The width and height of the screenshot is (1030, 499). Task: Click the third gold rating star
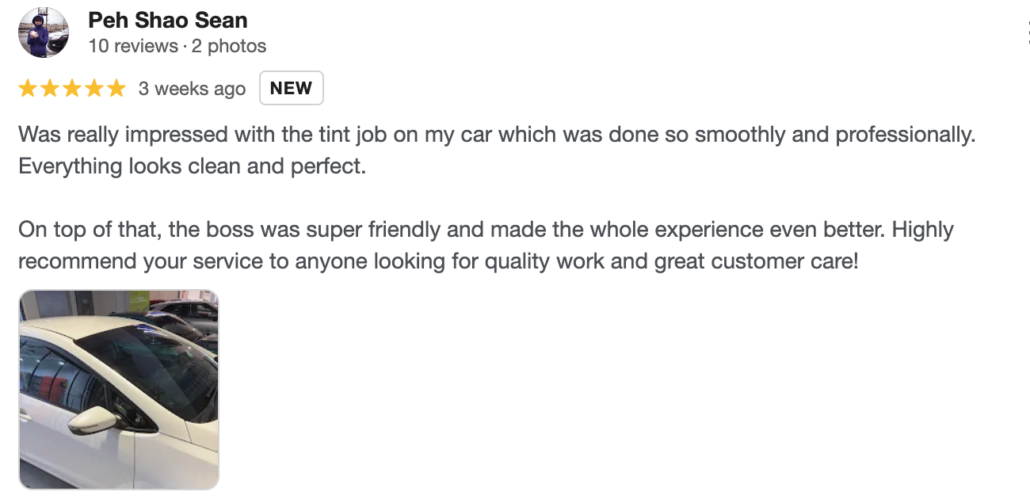72,88
